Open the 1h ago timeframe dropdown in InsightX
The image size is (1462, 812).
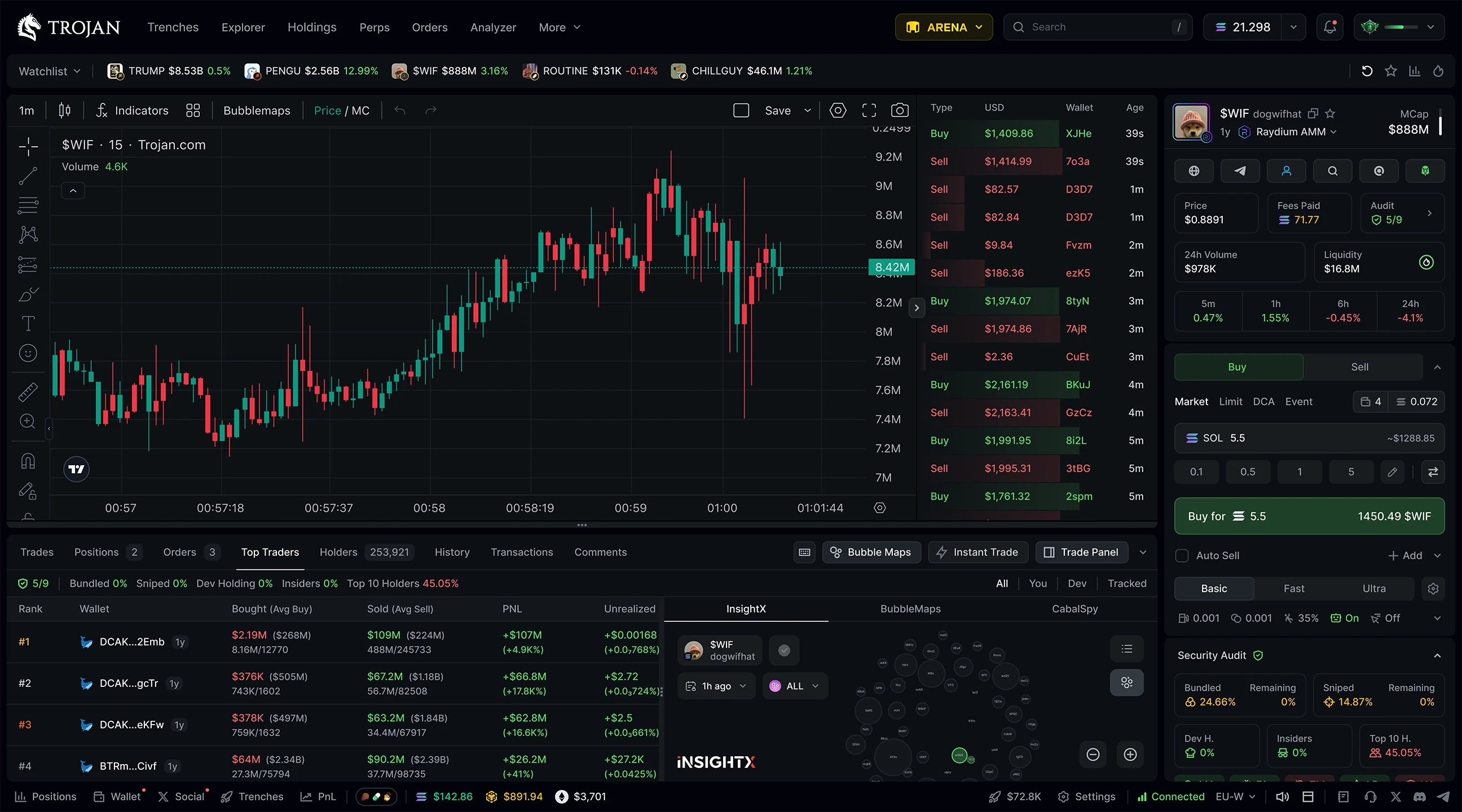pyautogui.click(x=717, y=686)
